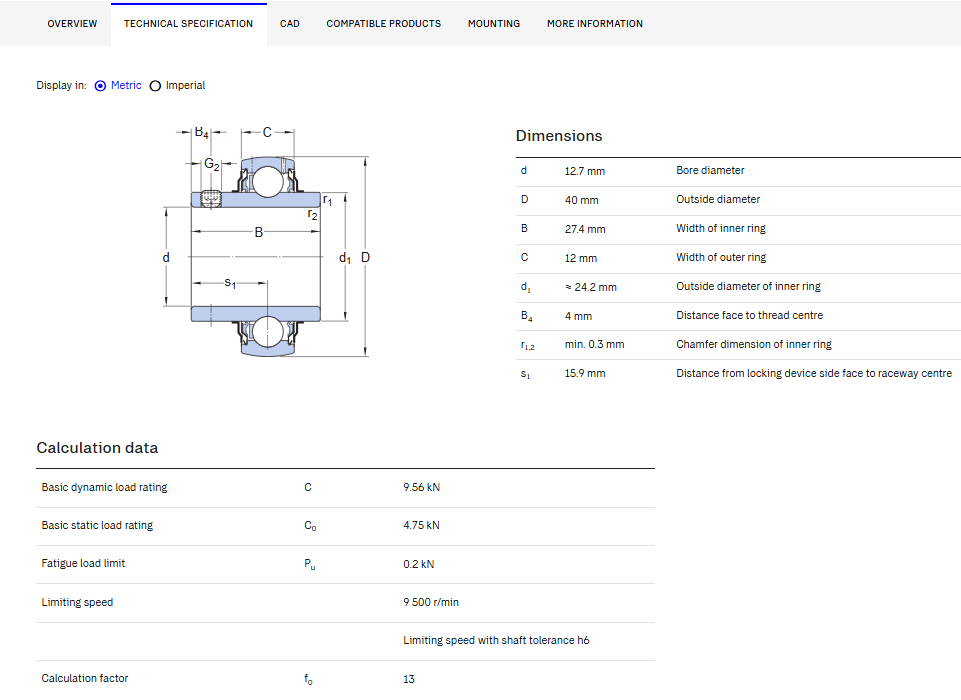Click the Limiting speed label
Screen dimensions: 961x700
coord(77,603)
